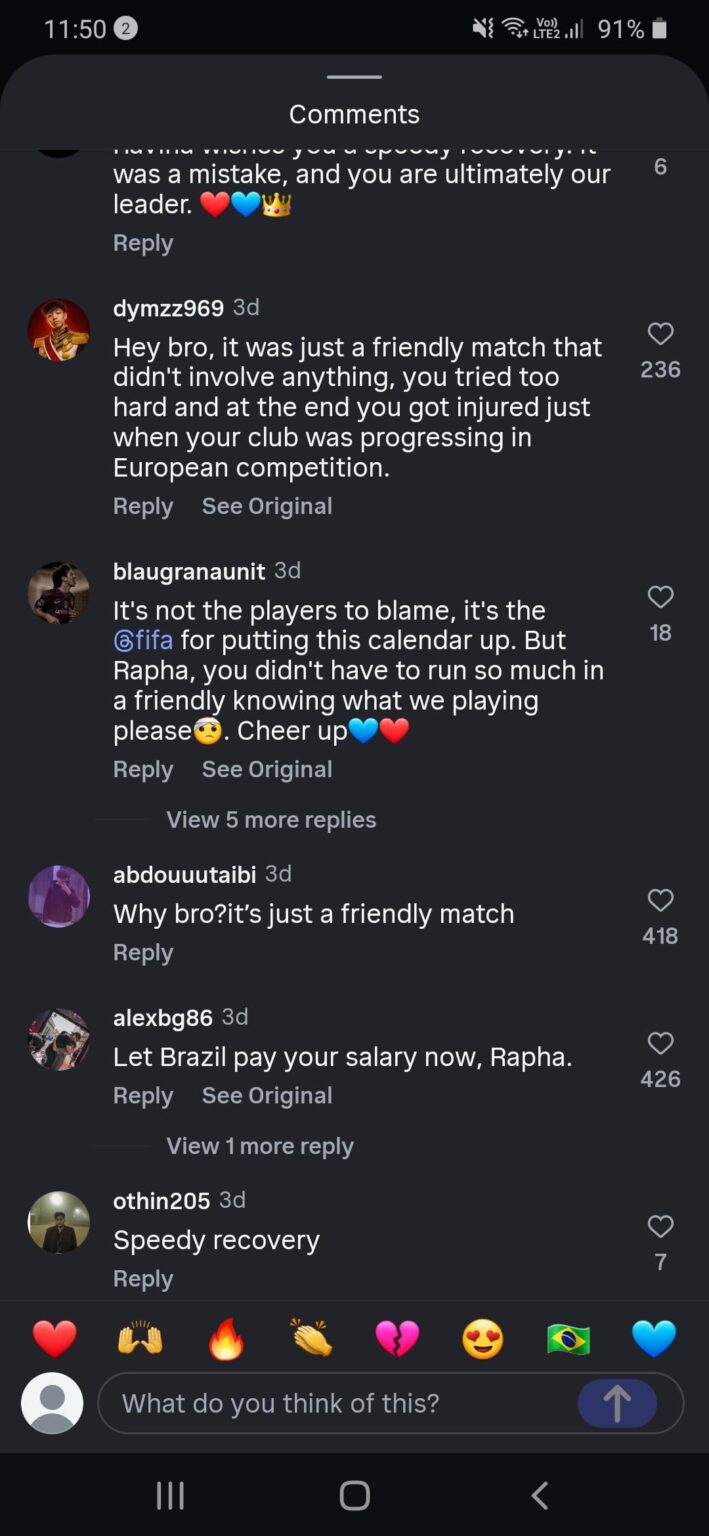Reply to othin205's comment
709x1536 pixels.
point(142,1278)
